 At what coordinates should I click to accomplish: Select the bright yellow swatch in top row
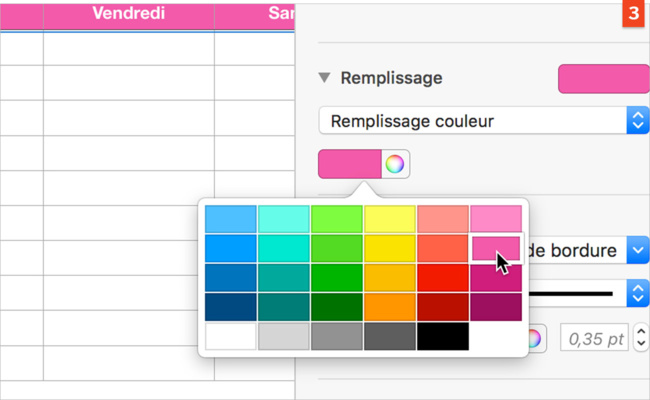click(390, 219)
